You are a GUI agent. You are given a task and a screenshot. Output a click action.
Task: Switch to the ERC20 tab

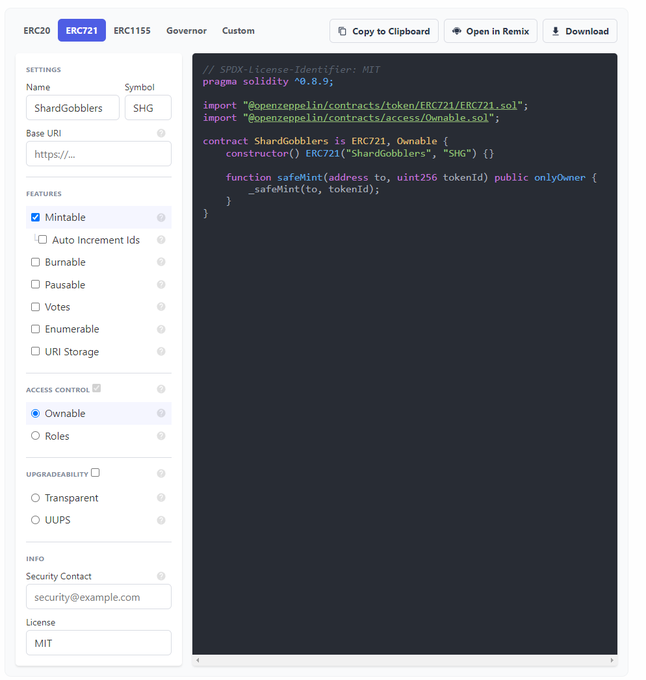click(37, 30)
